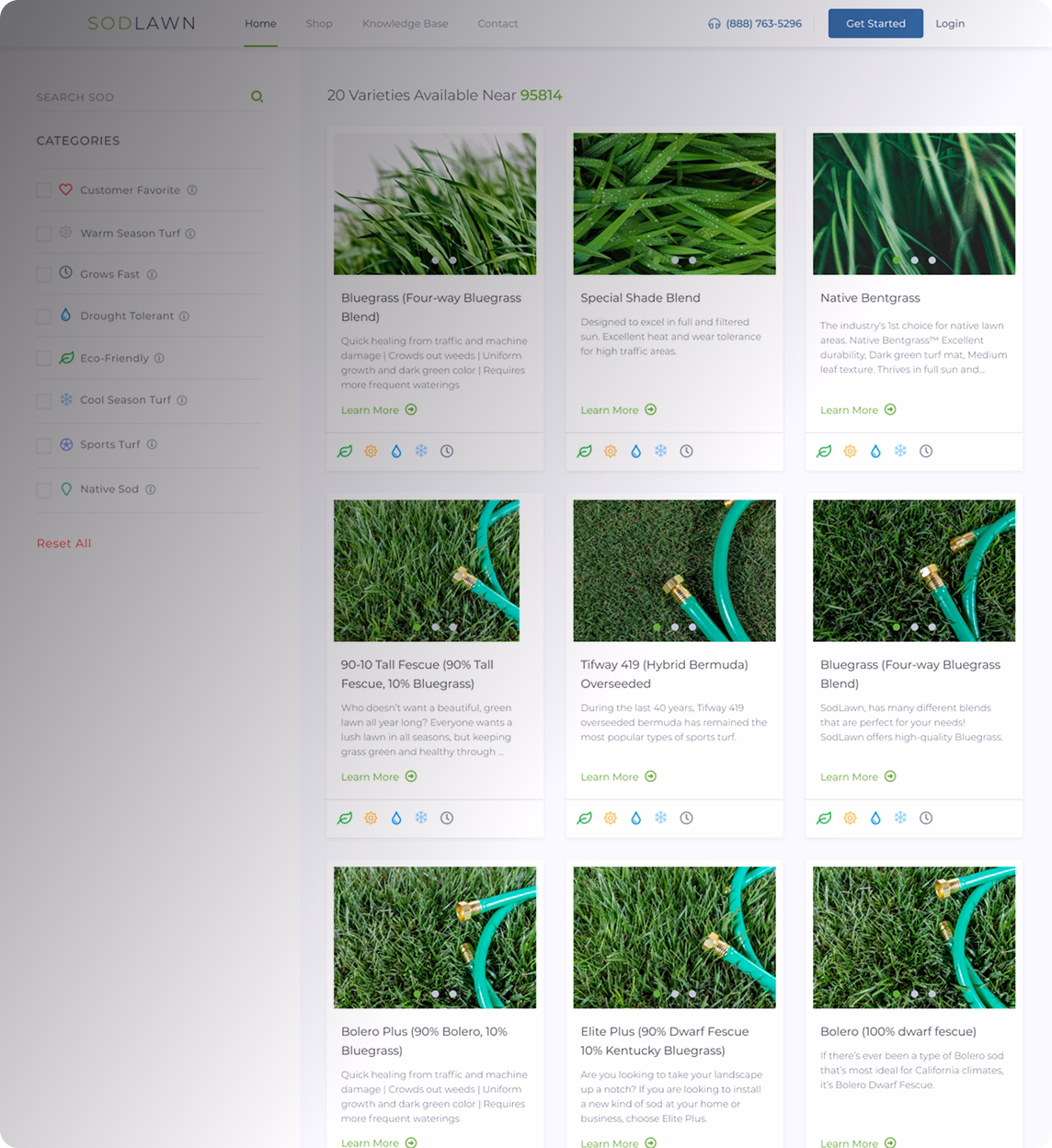Click snowflake icon on Tifway 419 card
The image size is (1052, 1148).
pos(660,817)
